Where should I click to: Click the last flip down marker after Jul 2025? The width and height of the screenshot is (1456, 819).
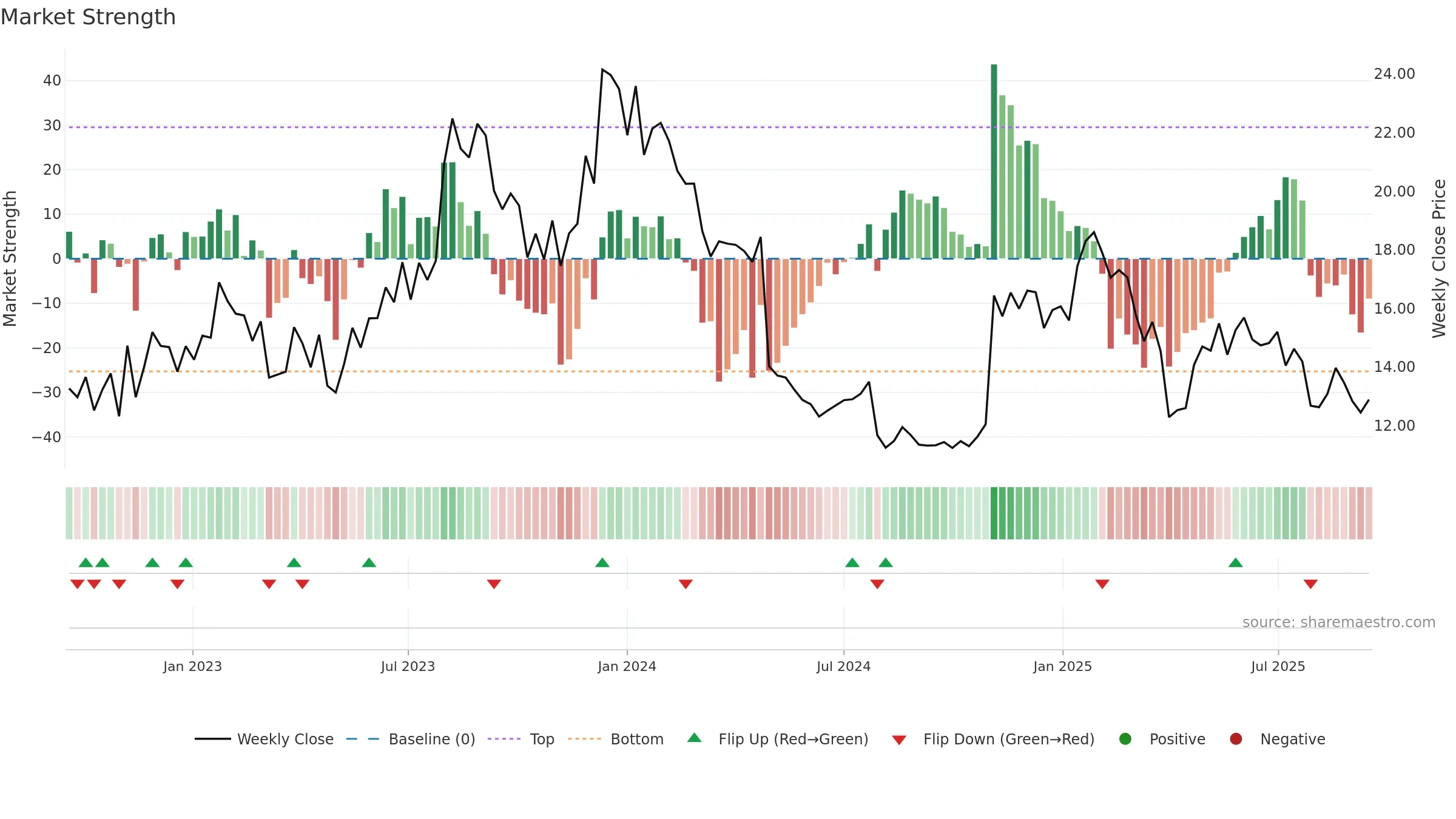point(1310,584)
